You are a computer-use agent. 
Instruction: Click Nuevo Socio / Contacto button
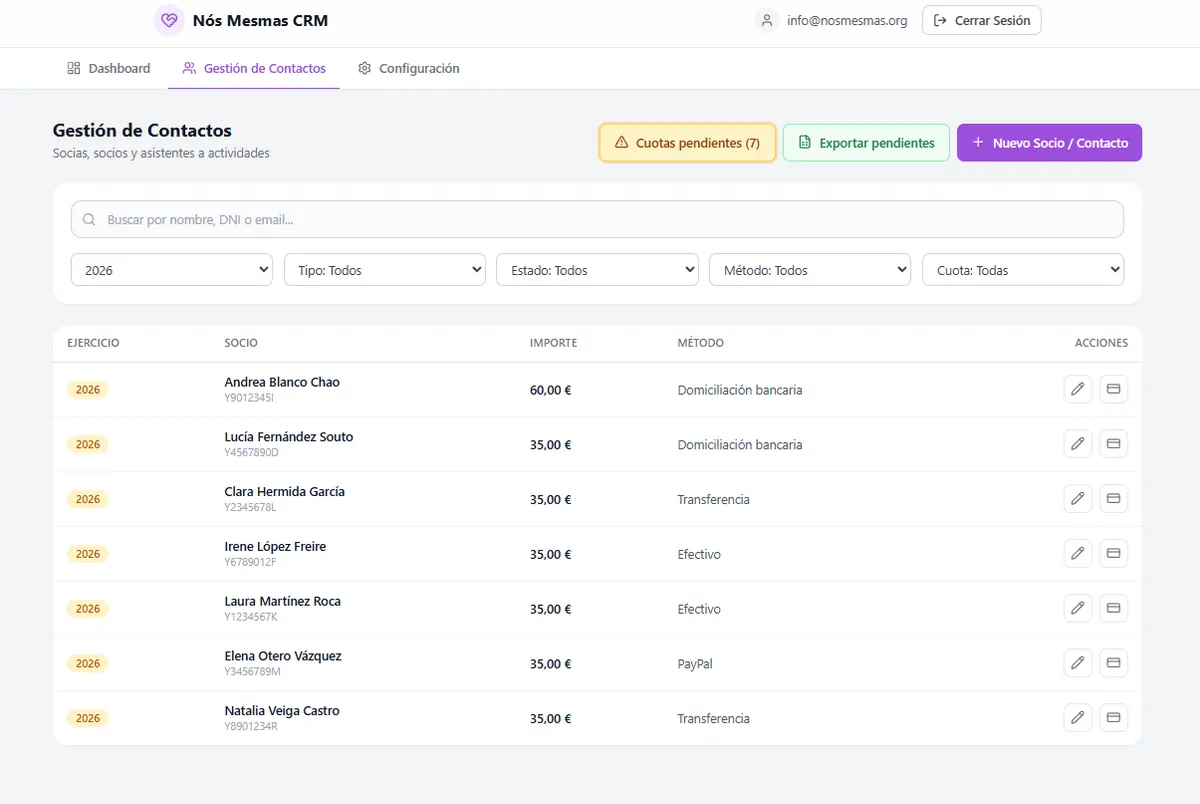click(x=1049, y=143)
